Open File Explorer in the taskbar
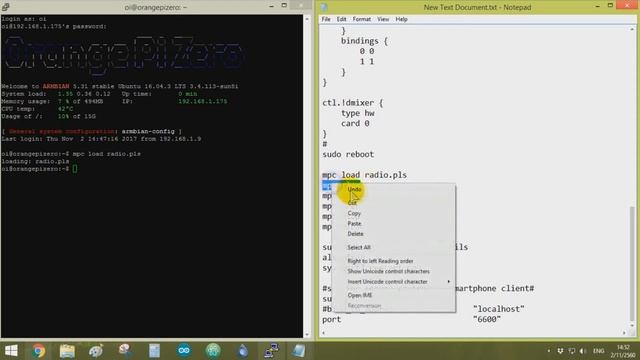 point(67,351)
